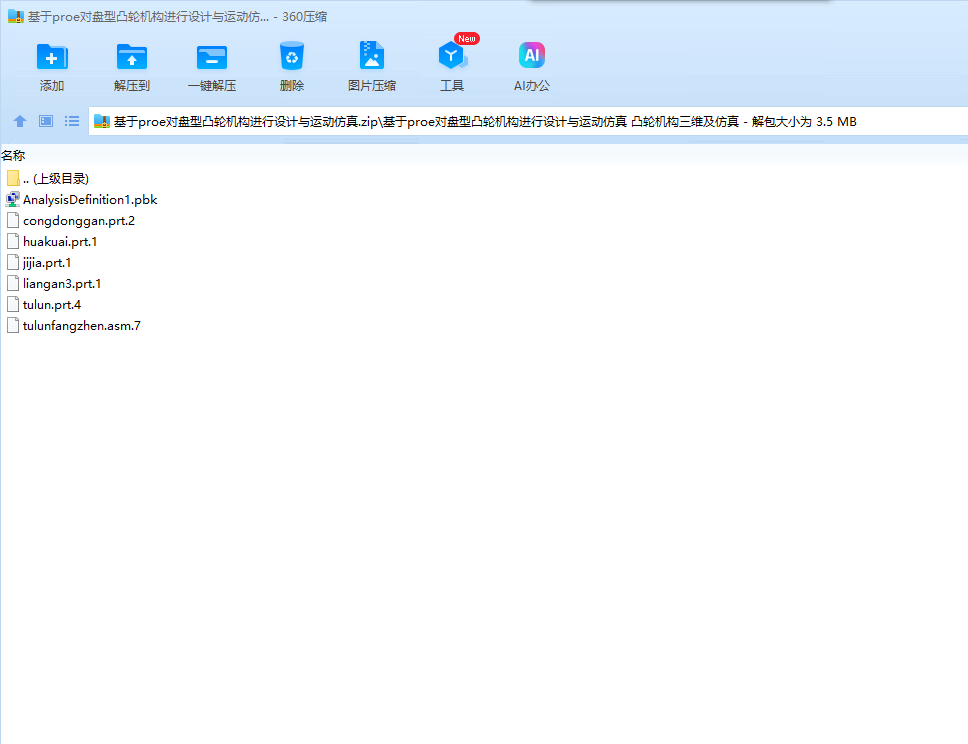Launch the AI办公 feature
Viewport: 968px width, 744px height.
(532, 56)
